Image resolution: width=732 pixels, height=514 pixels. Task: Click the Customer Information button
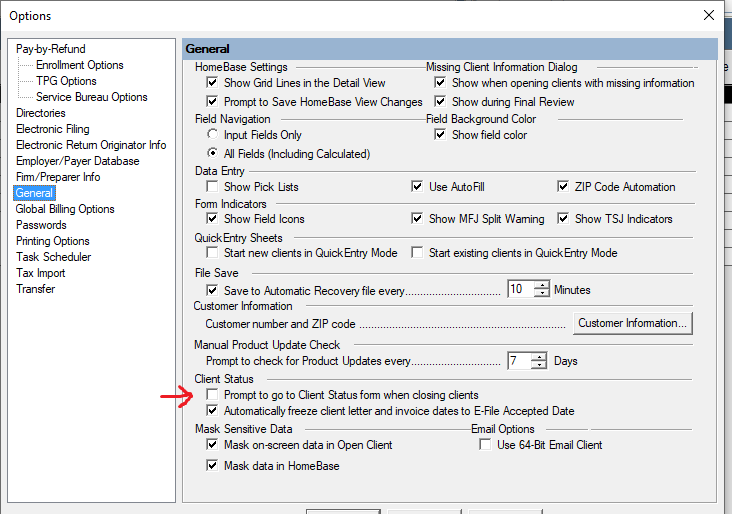click(x=632, y=323)
